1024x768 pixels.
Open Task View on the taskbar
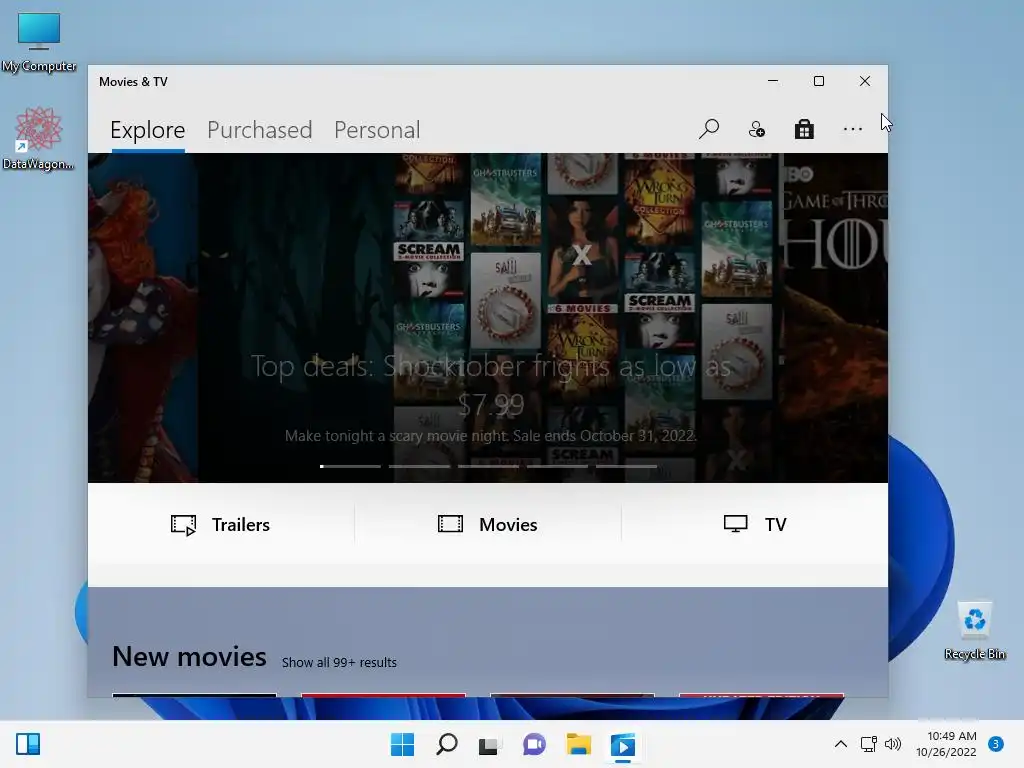(488, 745)
